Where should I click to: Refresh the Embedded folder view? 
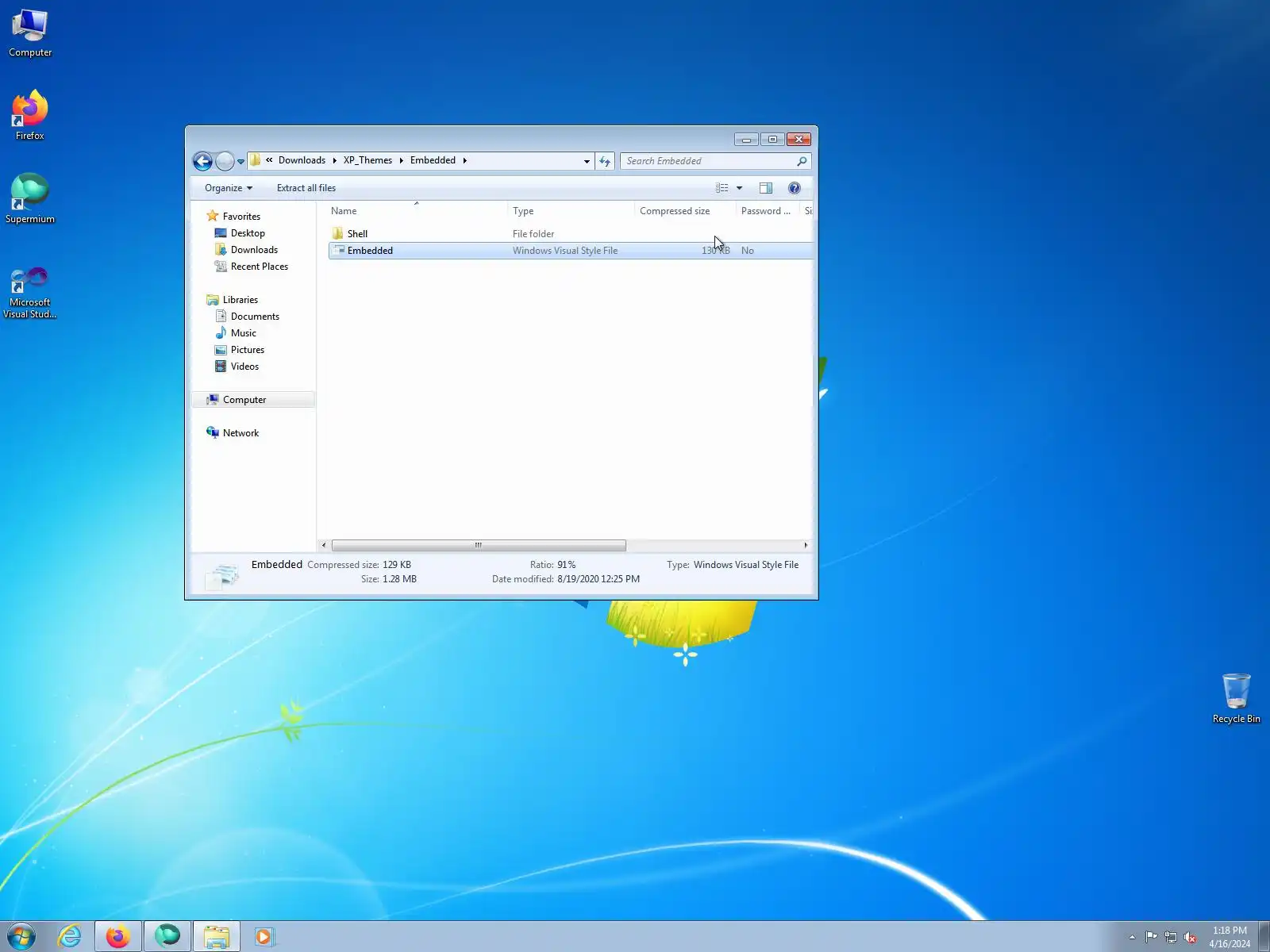tap(605, 161)
